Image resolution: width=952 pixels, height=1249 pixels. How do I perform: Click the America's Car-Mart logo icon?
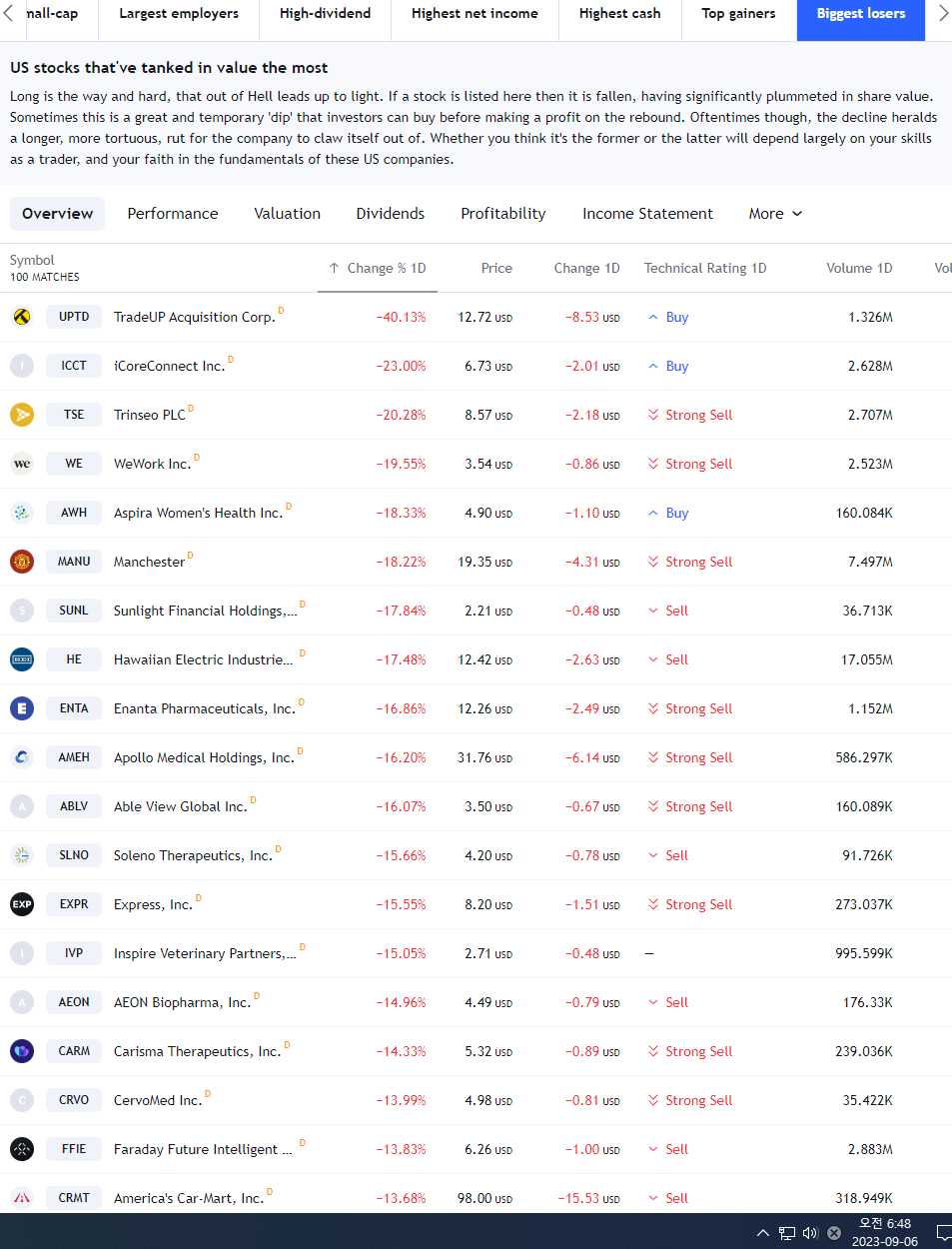point(22,1198)
